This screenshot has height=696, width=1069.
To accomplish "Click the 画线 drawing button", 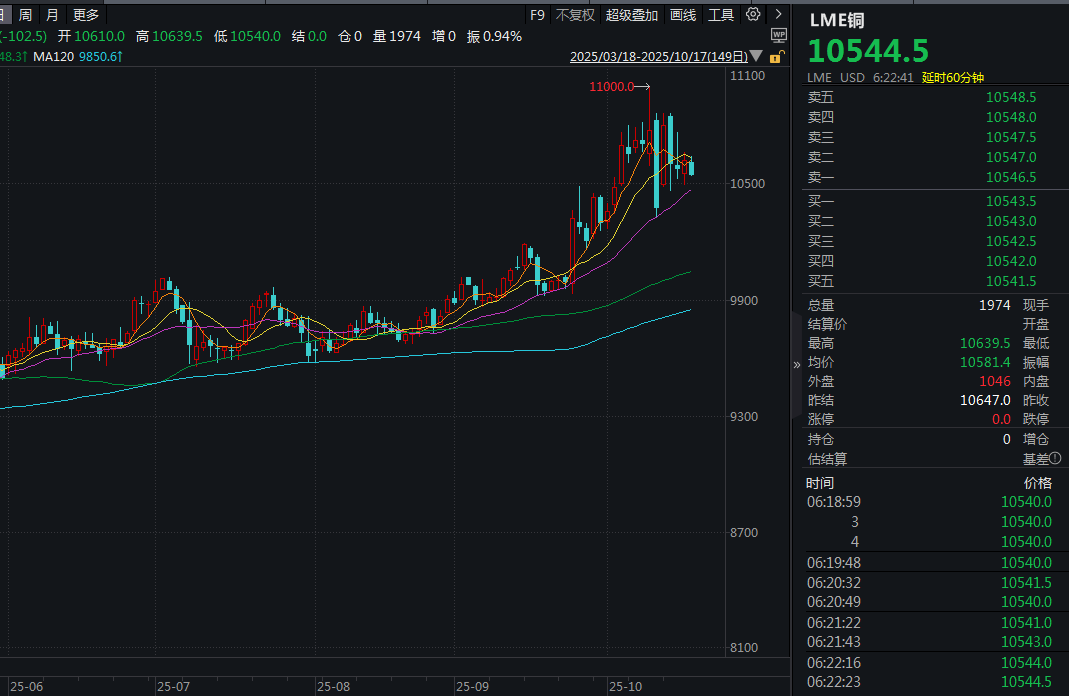I will 683,15.
